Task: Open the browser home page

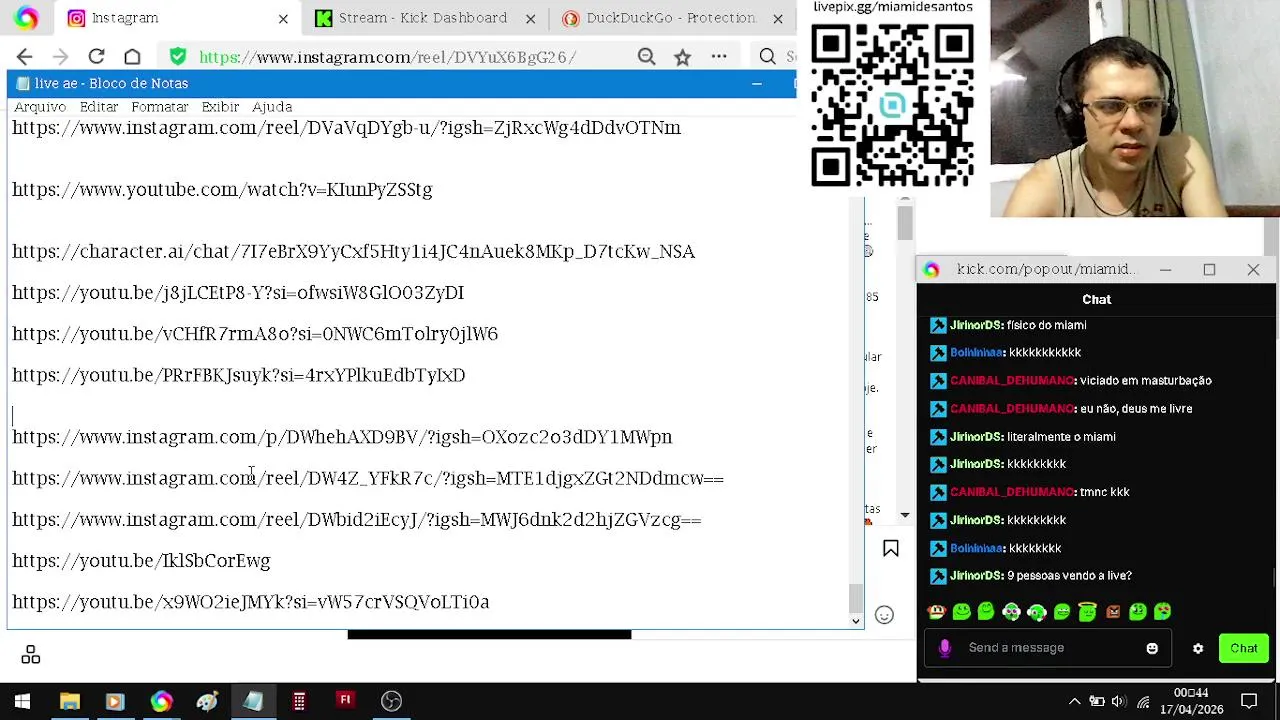Action: pyautogui.click(x=132, y=57)
